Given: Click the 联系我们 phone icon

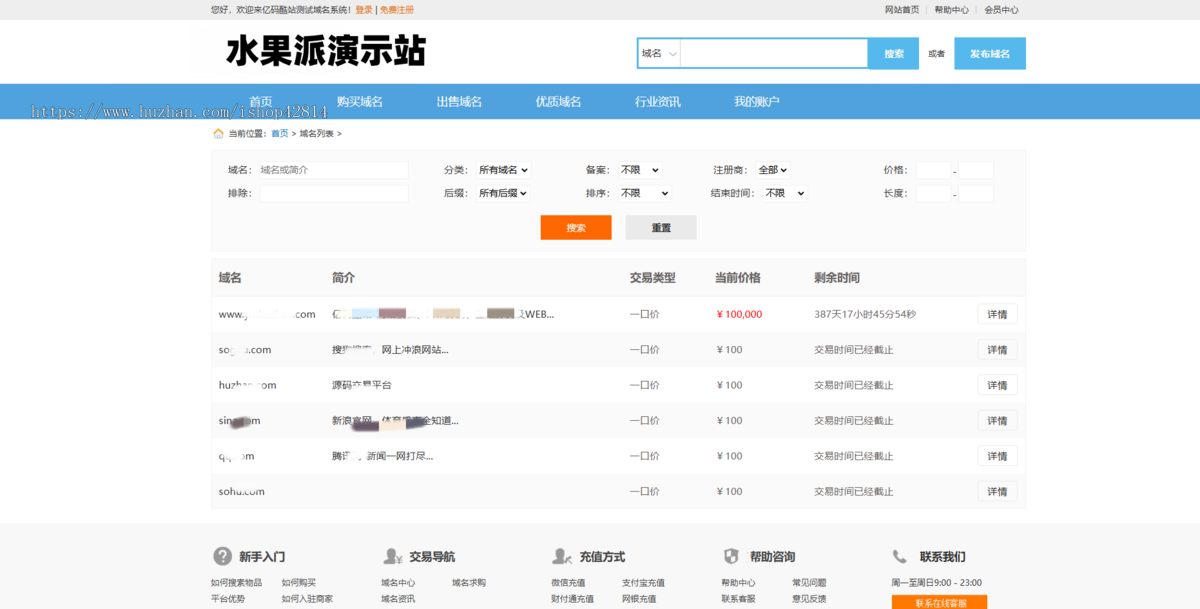Looking at the screenshot, I should click(900, 556).
